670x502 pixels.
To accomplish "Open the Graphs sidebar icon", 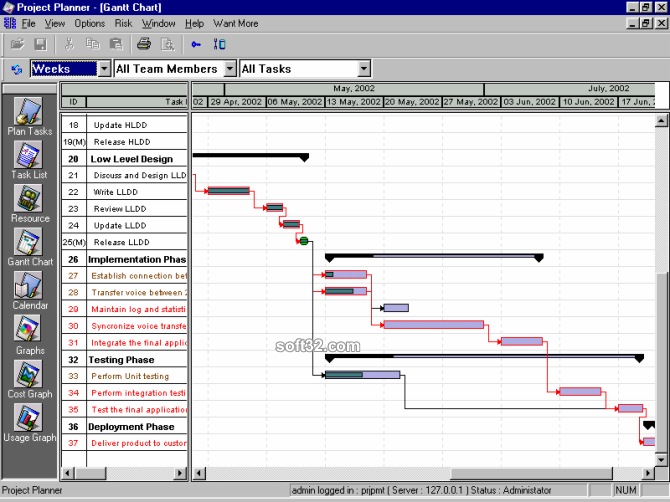I will (x=29, y=330).
